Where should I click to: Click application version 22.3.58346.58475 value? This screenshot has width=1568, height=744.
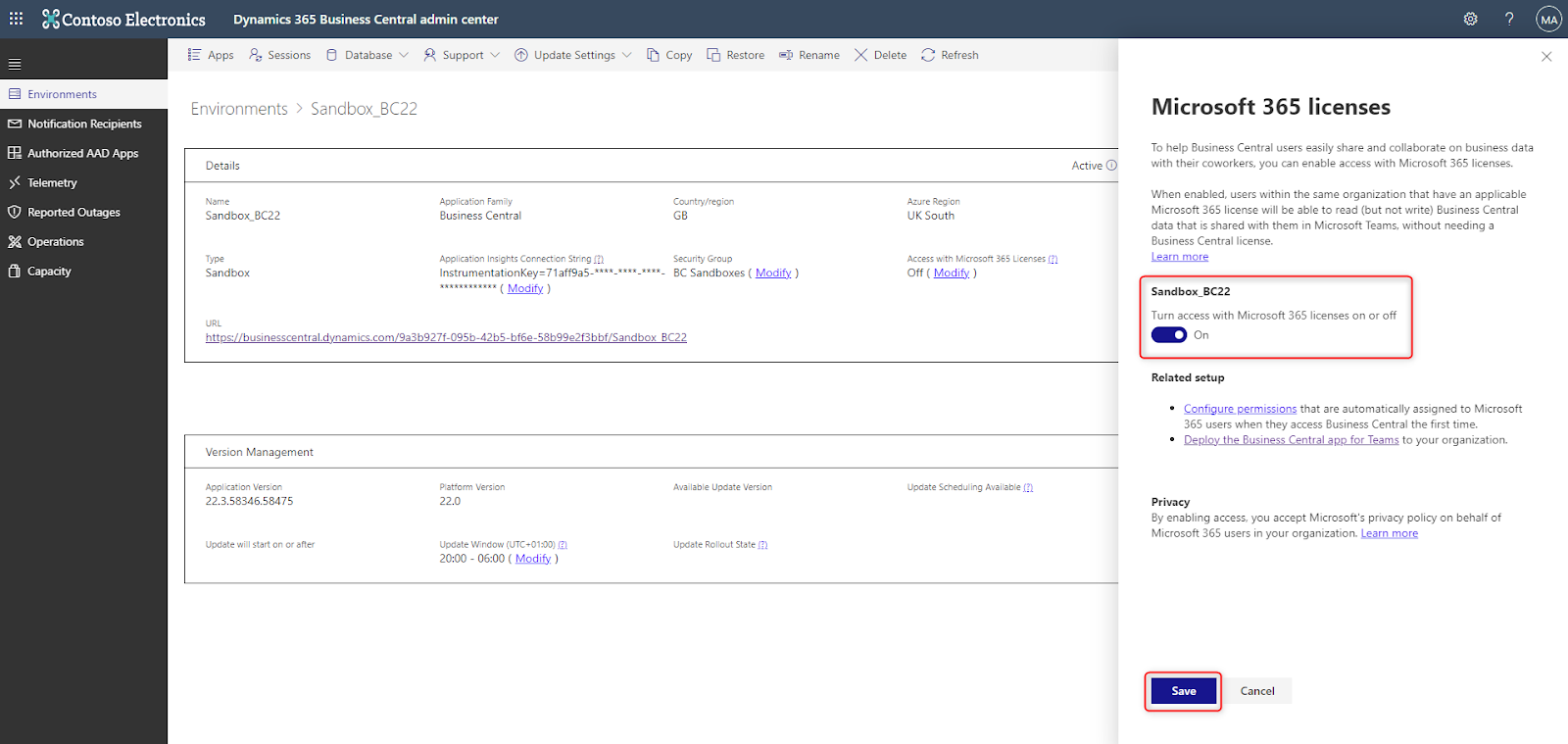pos(249,501)
